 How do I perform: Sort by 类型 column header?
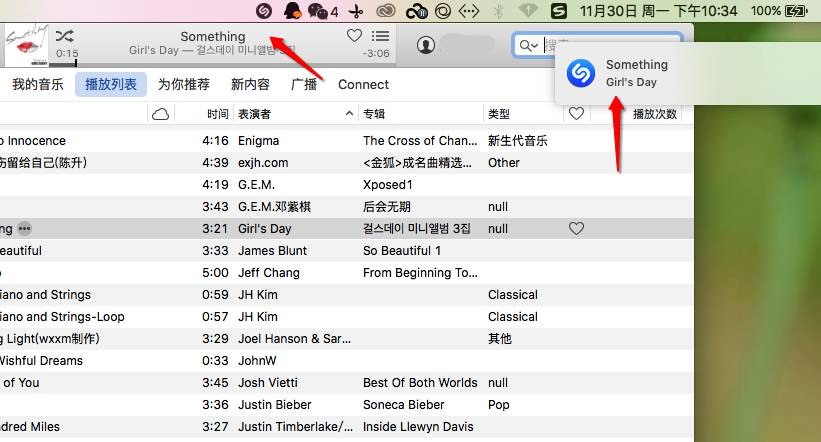pos(498,114)
